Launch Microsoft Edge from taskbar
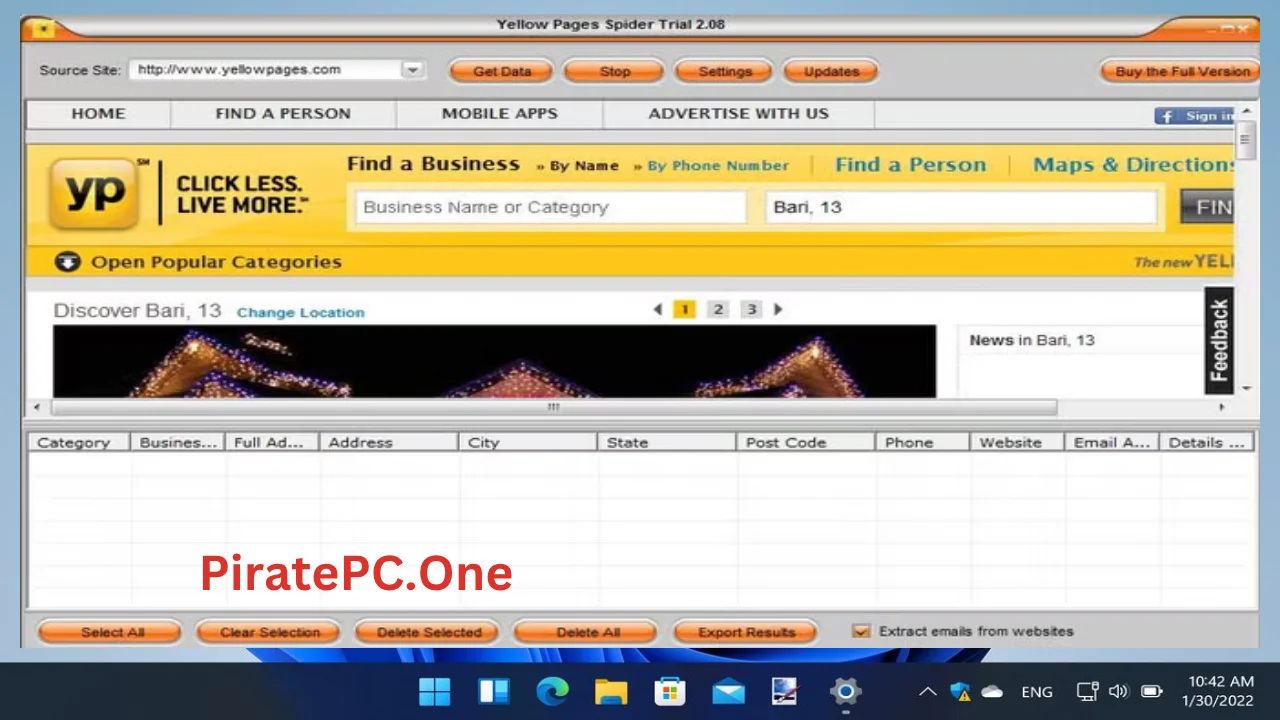This screenshot has height=720, width=1280. 552,691
